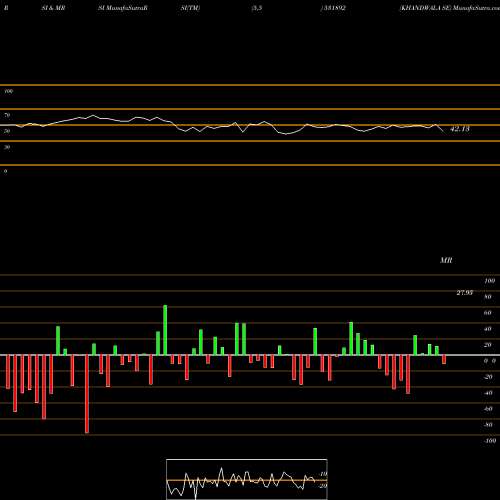The height and width of the screenshot is (500, 500).
Task: Click the bar chart -40 axis label
Action: coord(488,393)
